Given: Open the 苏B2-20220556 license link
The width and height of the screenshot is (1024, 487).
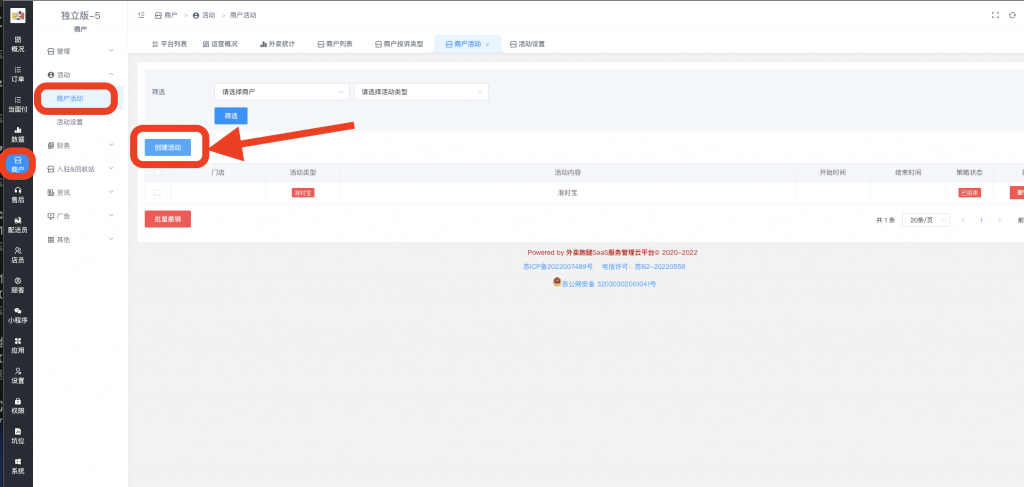Looking at the screenshot, I should (660, 267).
